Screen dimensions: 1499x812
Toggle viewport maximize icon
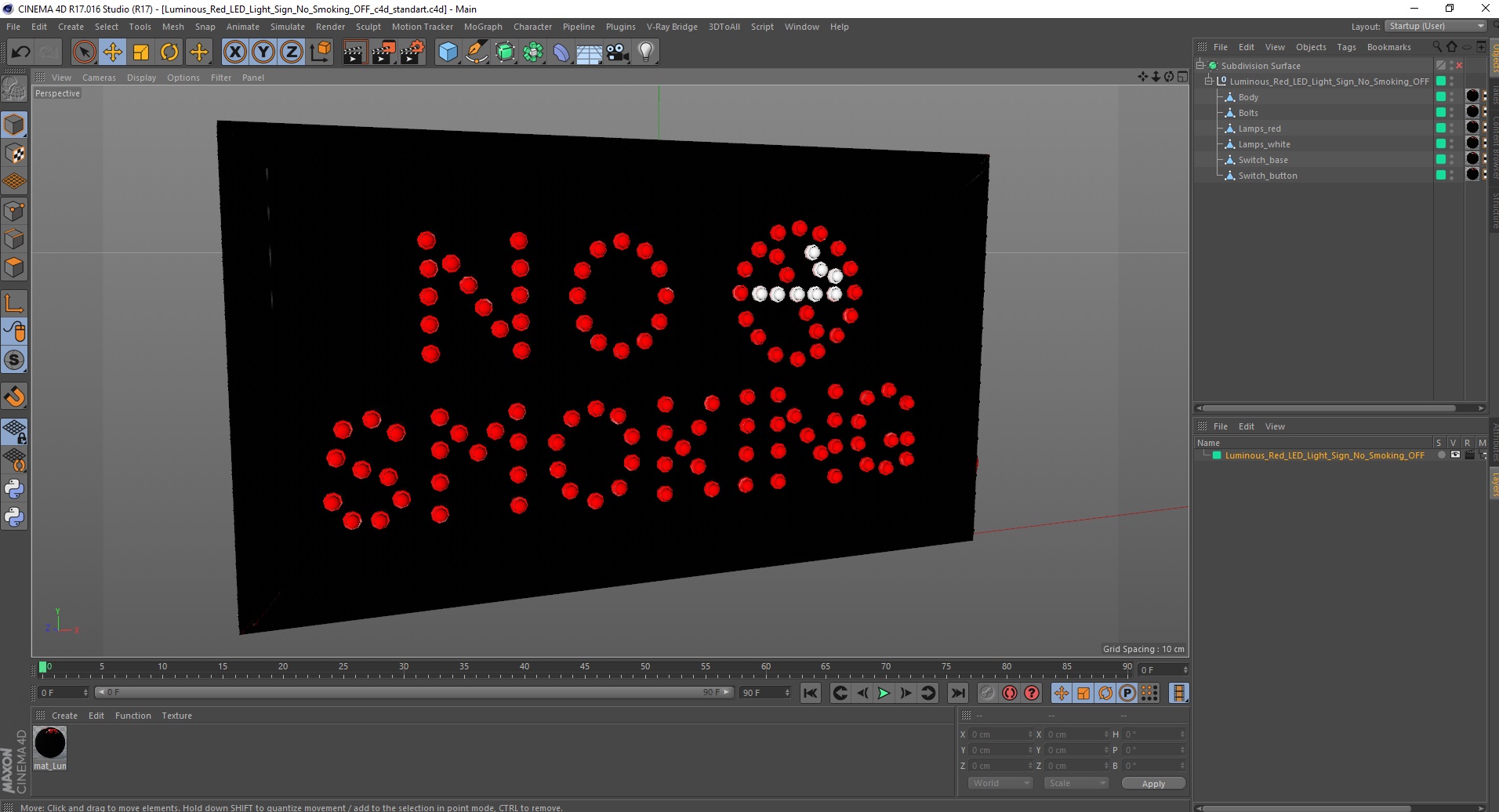[x=1182, y=77]
